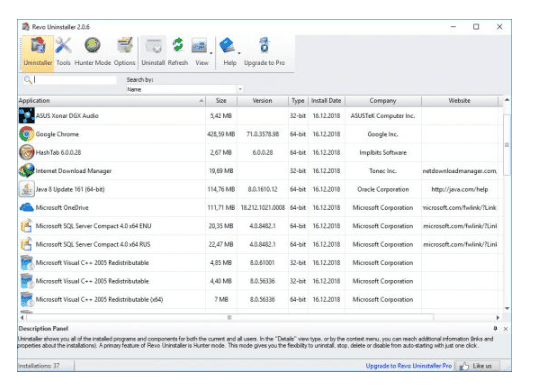This screenshot has width=542, height=387.
Task: Click the horizontal scrollbar right arrow
Action: (x=498, y=318)
